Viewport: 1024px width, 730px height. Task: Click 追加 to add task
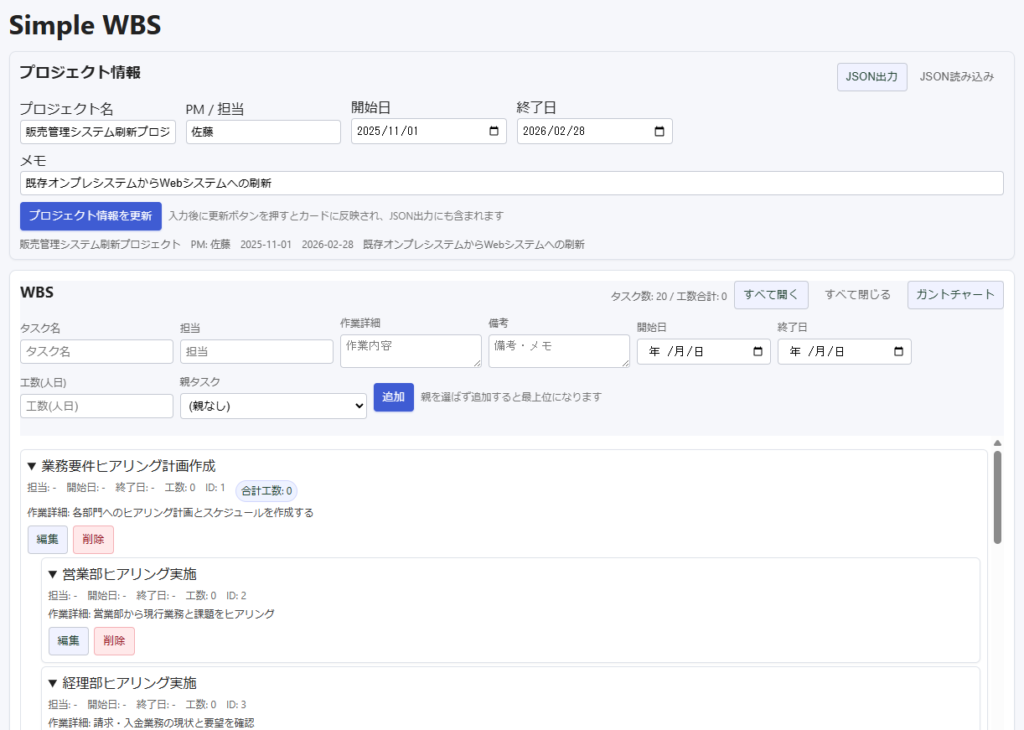(x=393, y=397)
